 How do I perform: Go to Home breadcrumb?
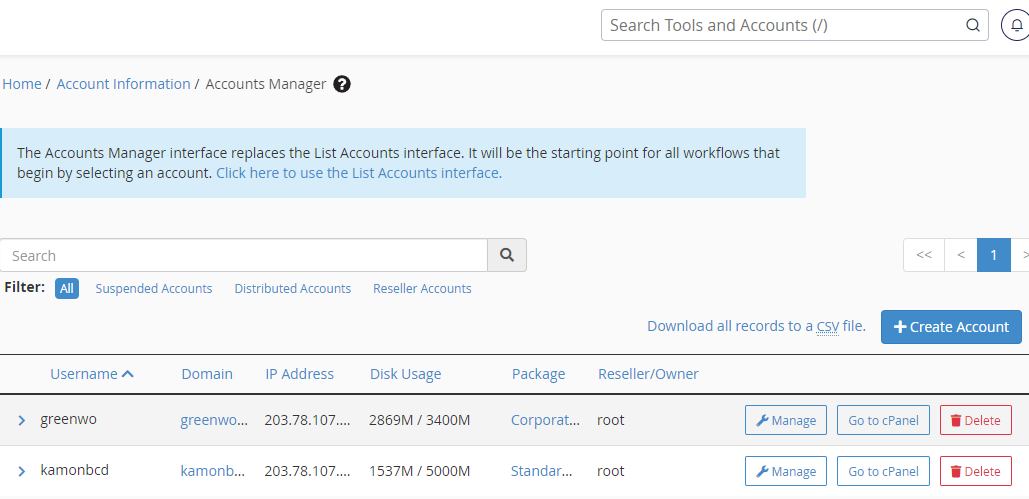coord(22,84)
